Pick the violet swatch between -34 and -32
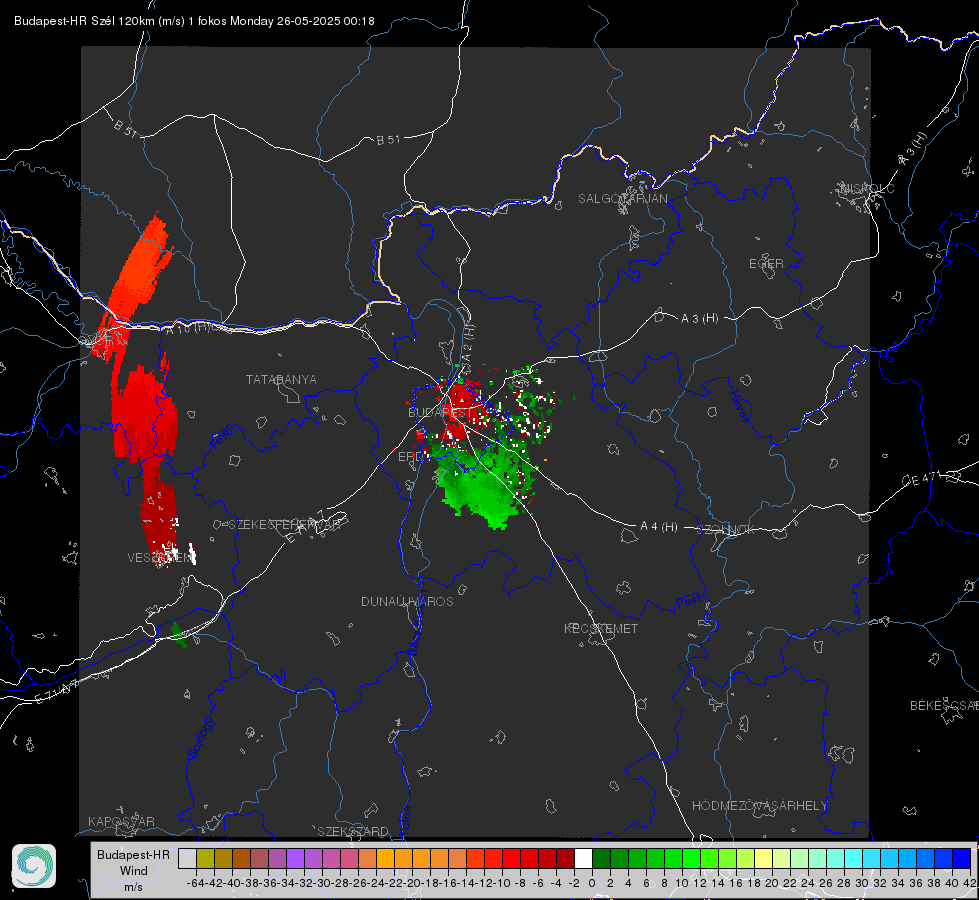The height and width of the screenshot is (900, 979). click(295, 858)
